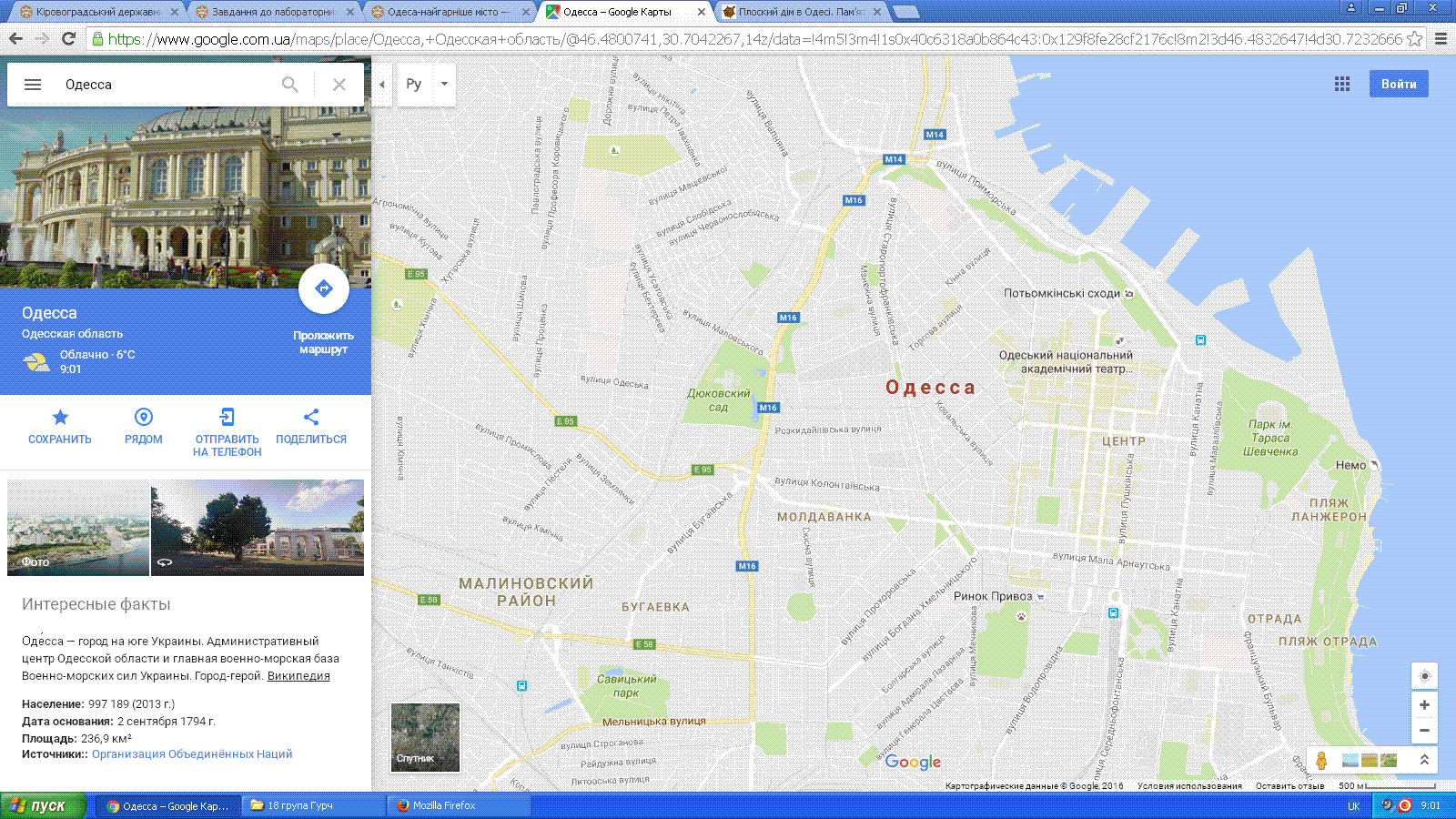Collapse the side panel using the arrow

pos(382,85)
